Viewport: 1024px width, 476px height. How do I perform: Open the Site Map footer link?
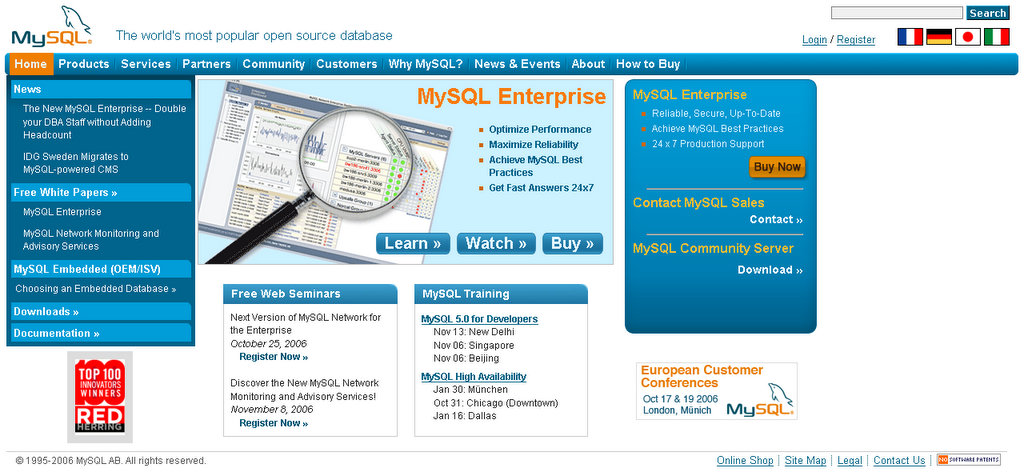pos(805,460)
